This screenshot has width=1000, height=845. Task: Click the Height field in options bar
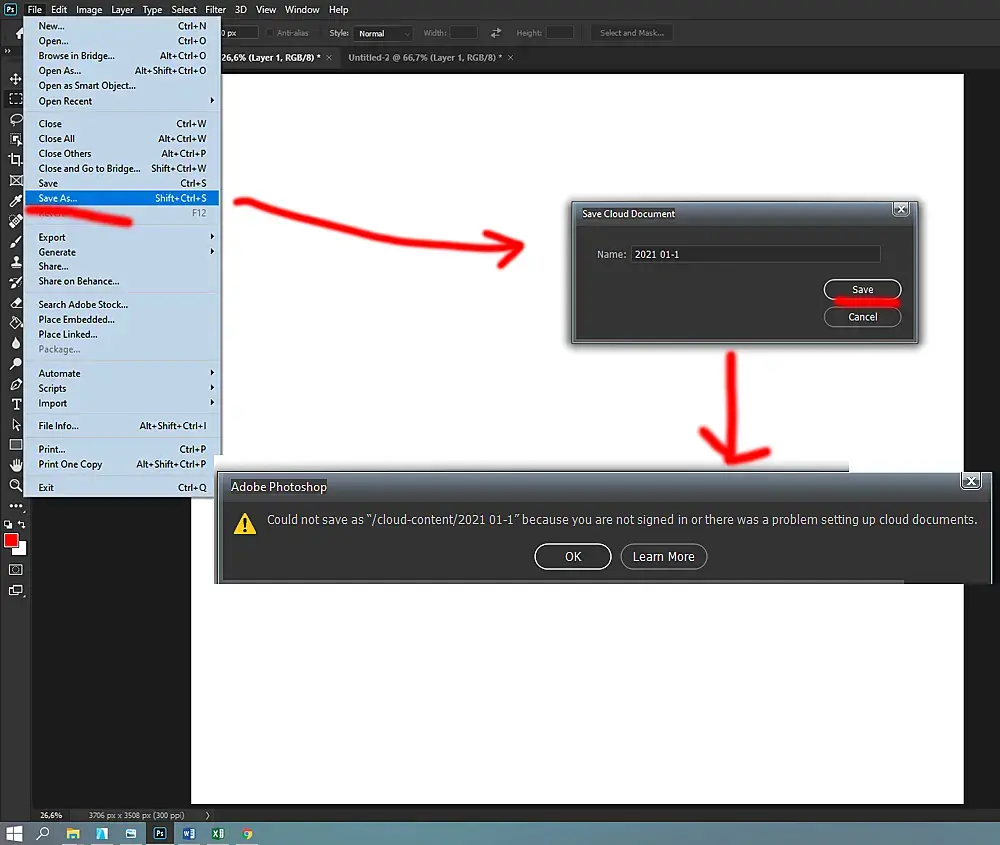pos(560,33)
